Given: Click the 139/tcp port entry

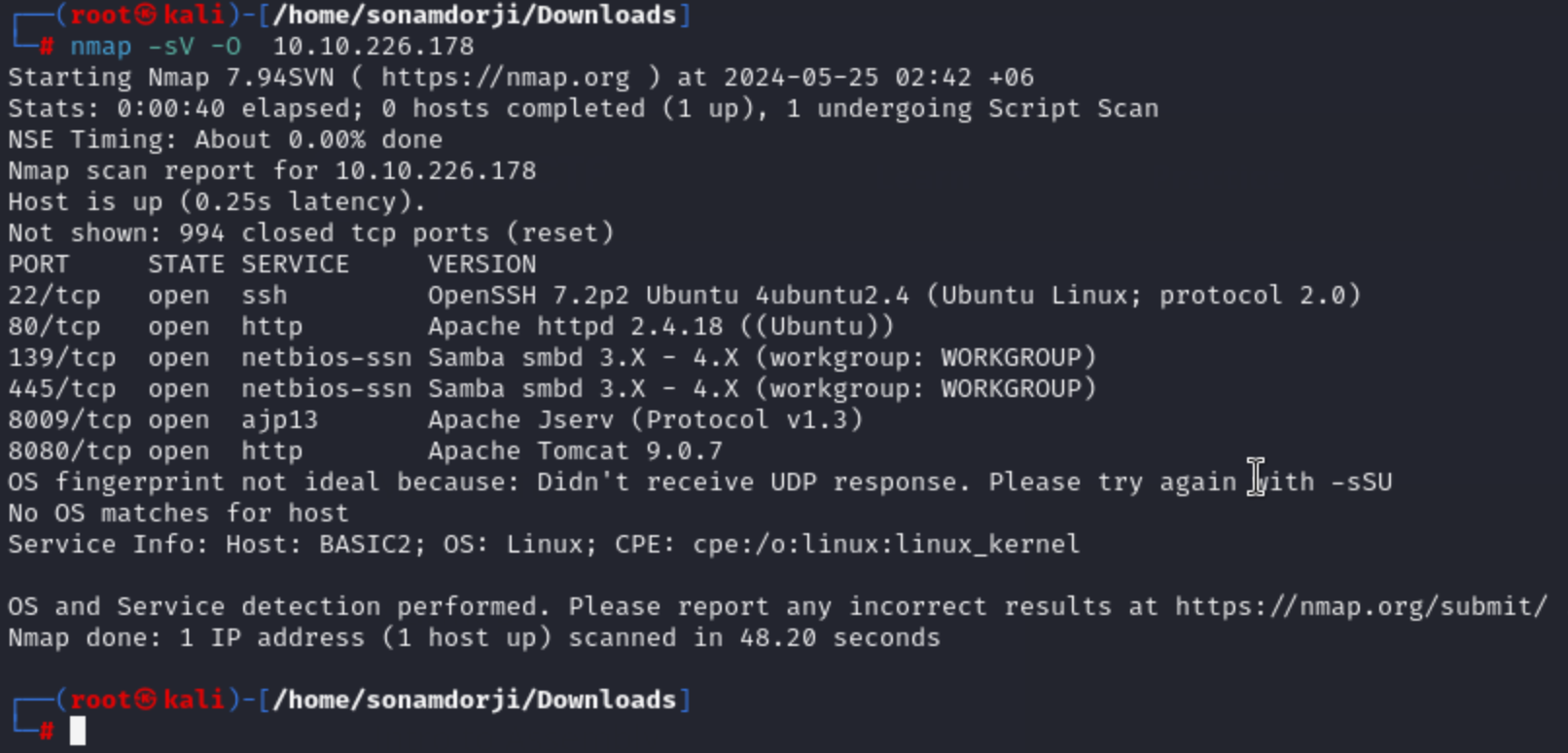Looking at the screenshot, I should point(61,357).
